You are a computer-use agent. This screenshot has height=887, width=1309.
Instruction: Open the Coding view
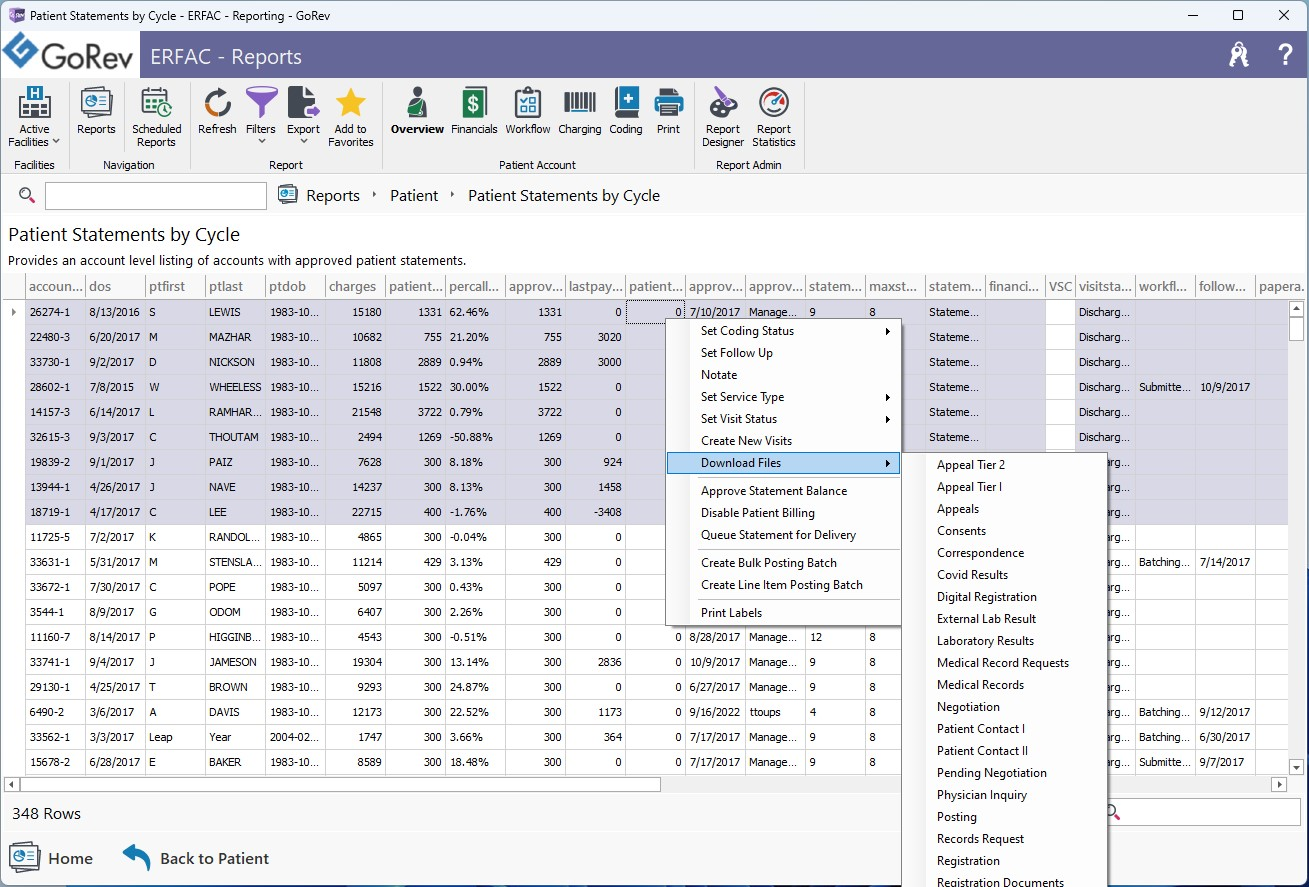pyautogui.click(x=626, y=111)
